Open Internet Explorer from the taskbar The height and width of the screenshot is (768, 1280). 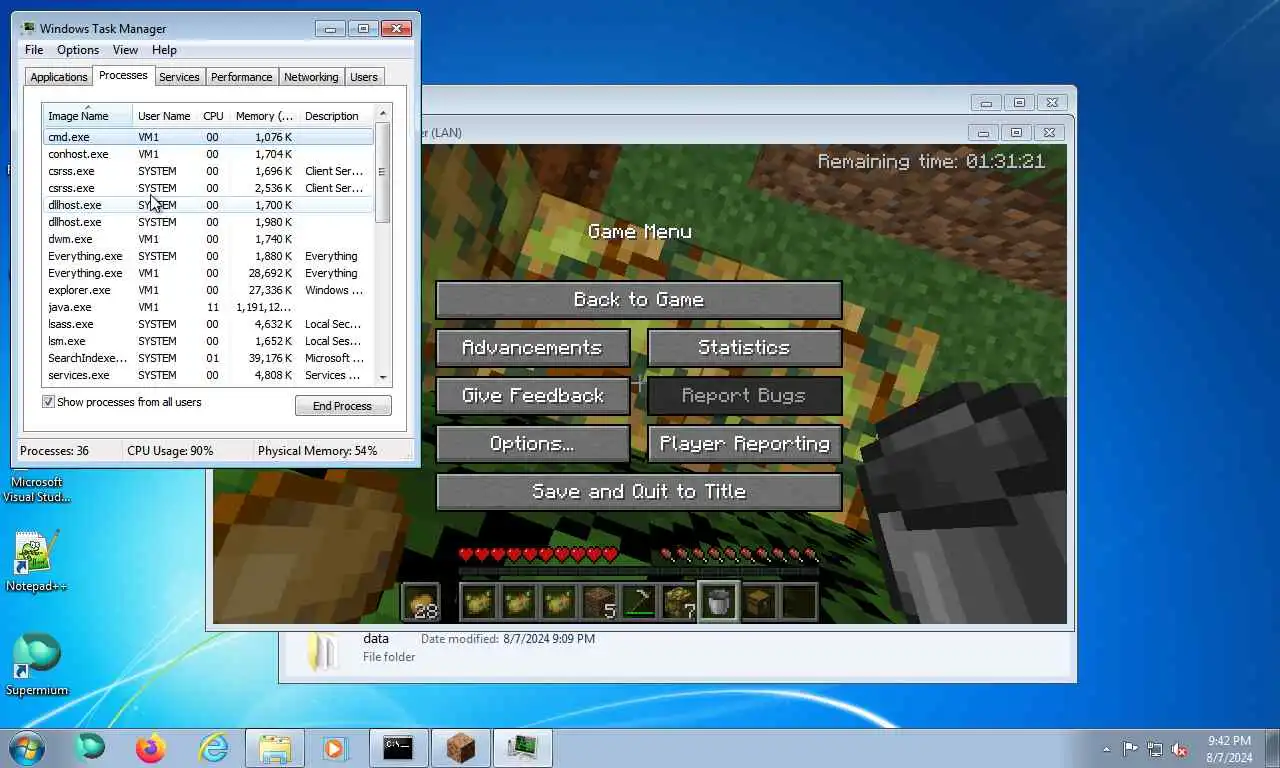(214, 747)
